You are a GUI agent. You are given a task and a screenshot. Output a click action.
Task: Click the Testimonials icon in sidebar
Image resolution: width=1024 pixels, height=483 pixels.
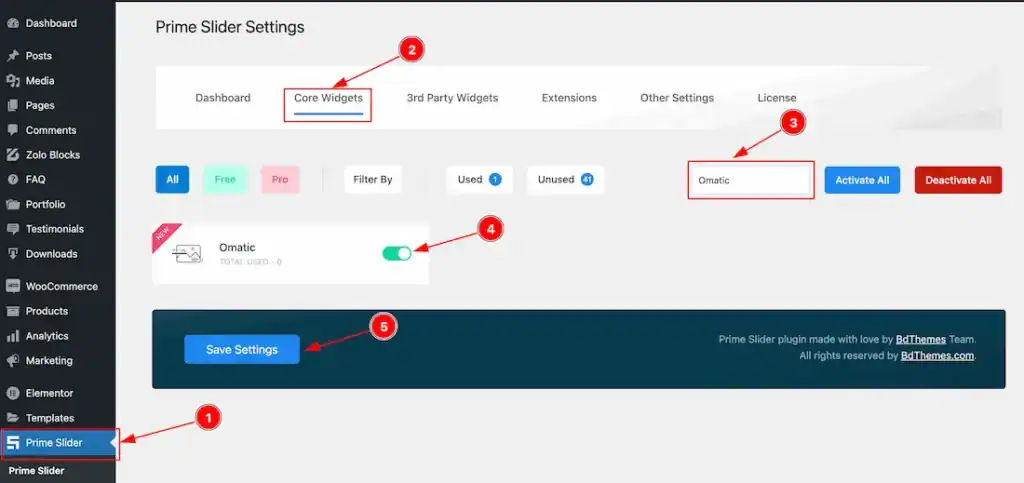coord(12,229)
